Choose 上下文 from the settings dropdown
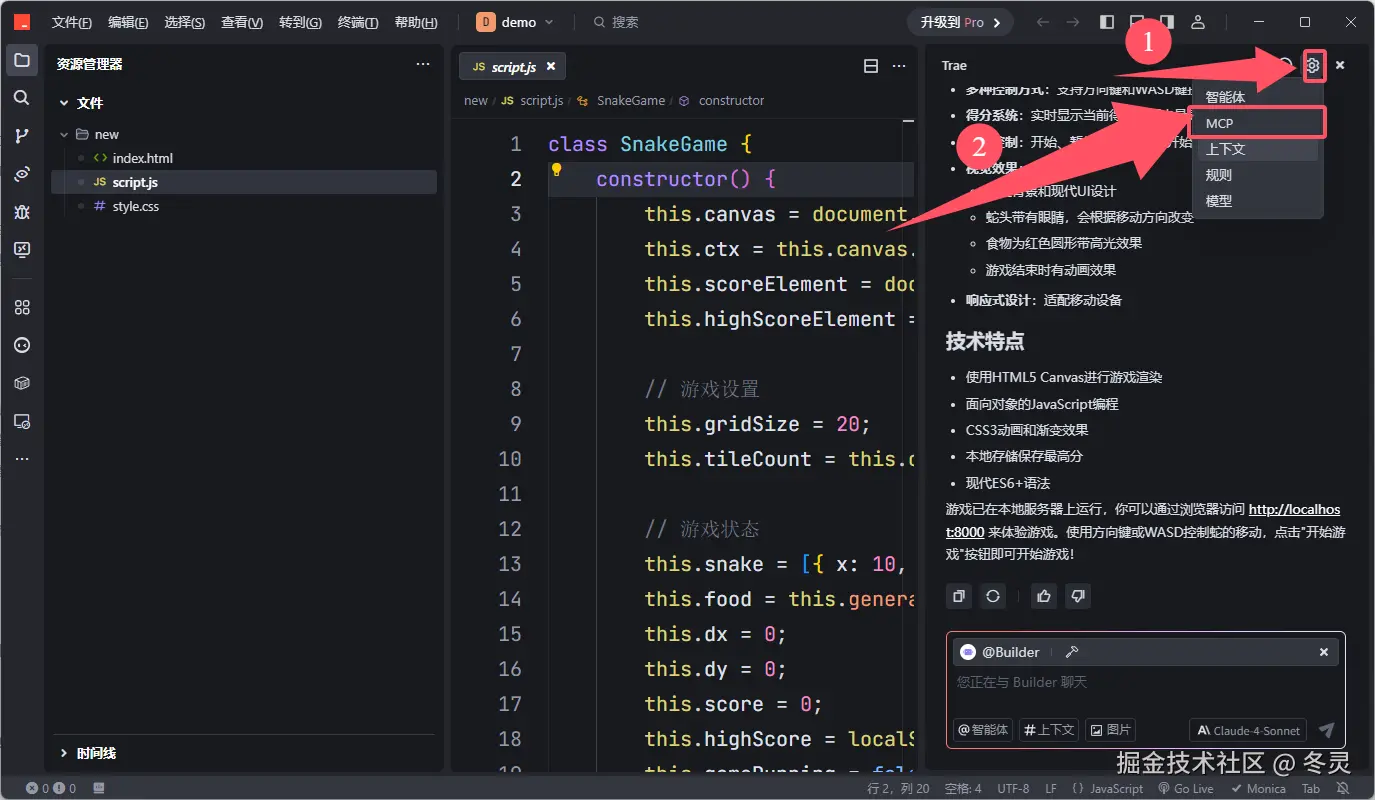 [x=1258, y=149]
